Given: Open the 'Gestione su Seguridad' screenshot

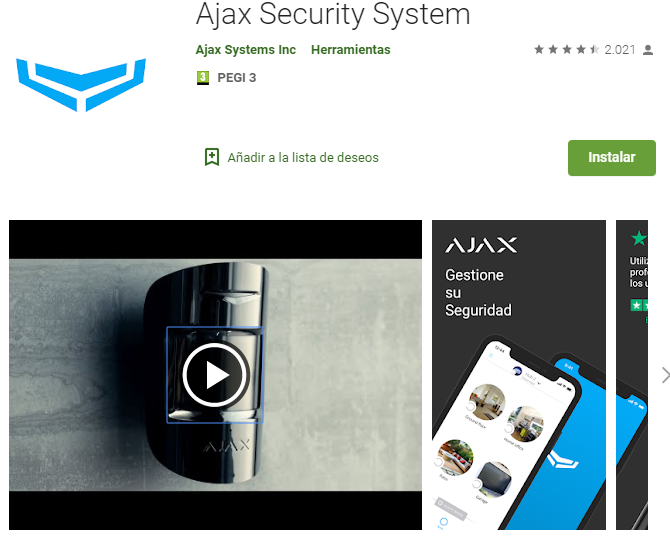Looking at the screenshot, I should (519, 375).
